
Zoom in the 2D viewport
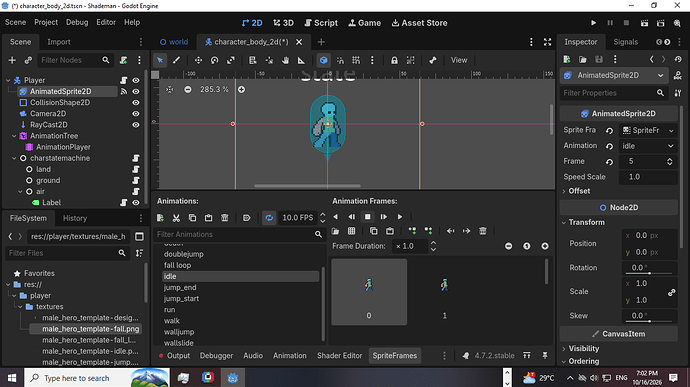(242, 89)
